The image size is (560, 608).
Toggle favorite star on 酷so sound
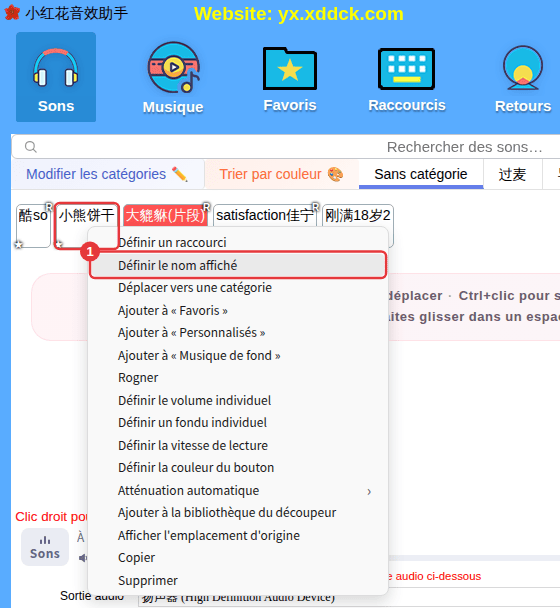tap(18, 244)
